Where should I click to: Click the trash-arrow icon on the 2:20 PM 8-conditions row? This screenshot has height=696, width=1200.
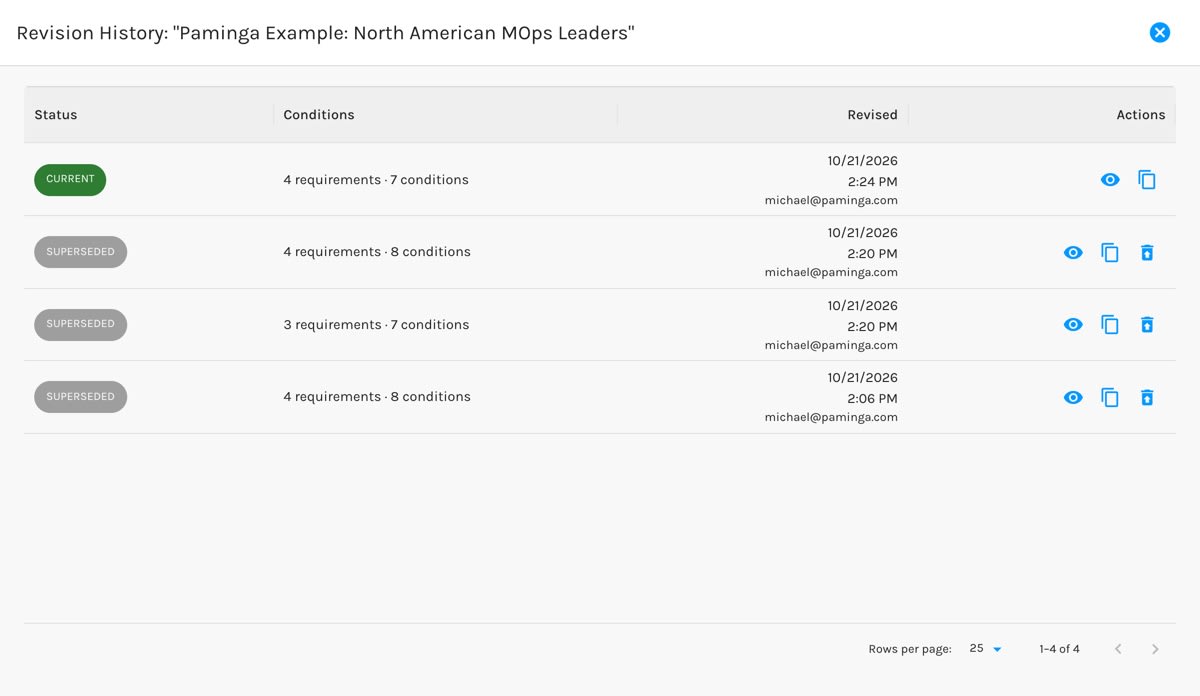pyautogui.click(x=1147, y=253)
